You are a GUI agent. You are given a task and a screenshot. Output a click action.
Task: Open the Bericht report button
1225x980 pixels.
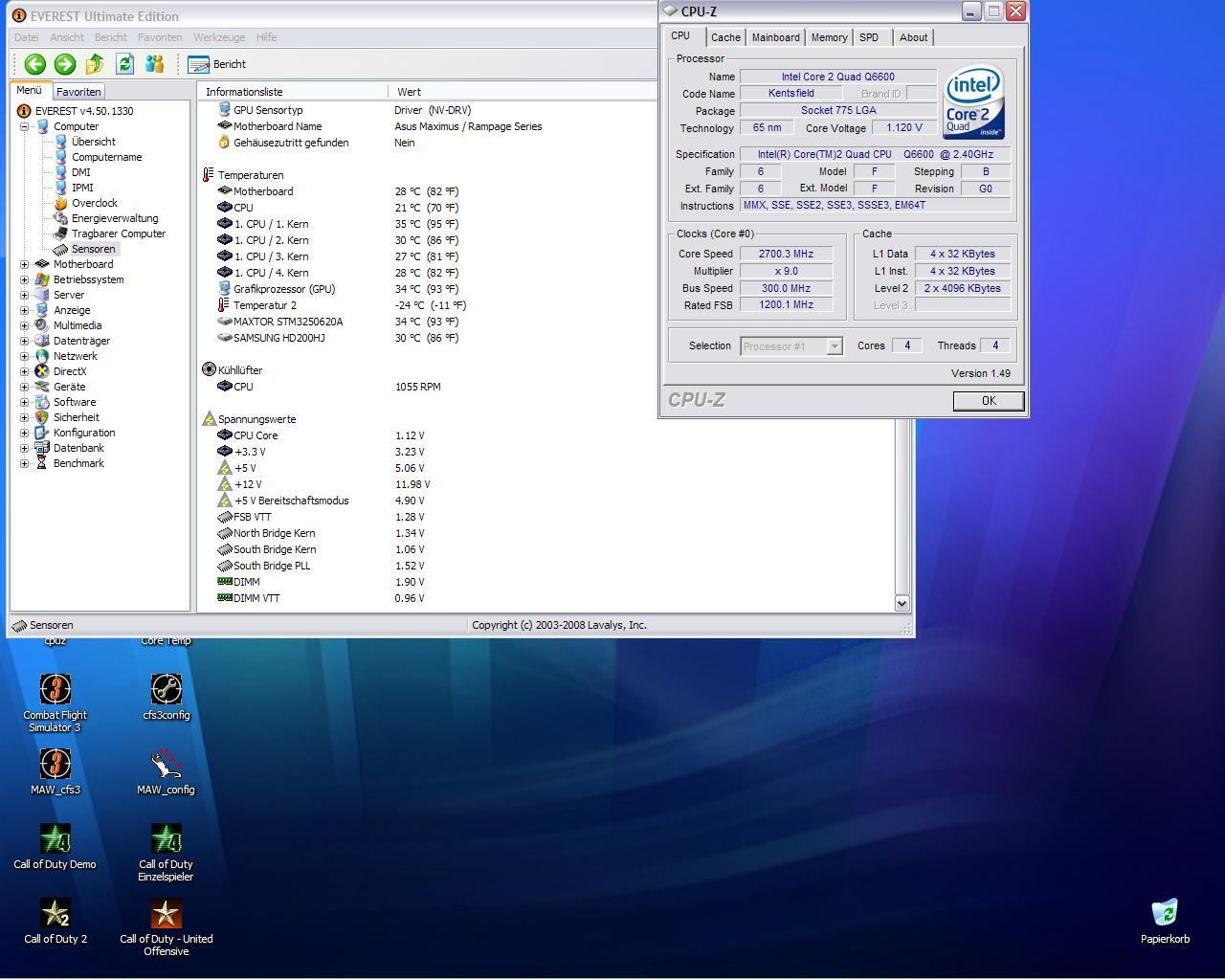[218, 64]
